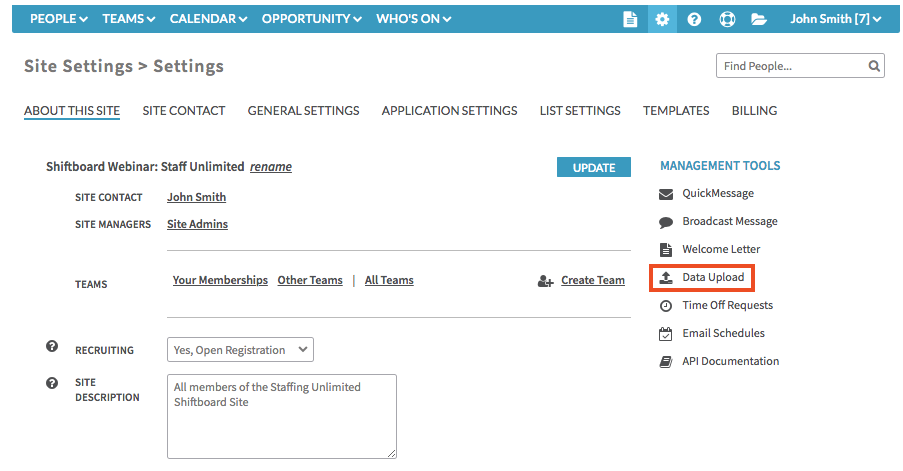Click the Site Settings > Settings heading
This screenshot has height=471, width=903.
point(124,66)
